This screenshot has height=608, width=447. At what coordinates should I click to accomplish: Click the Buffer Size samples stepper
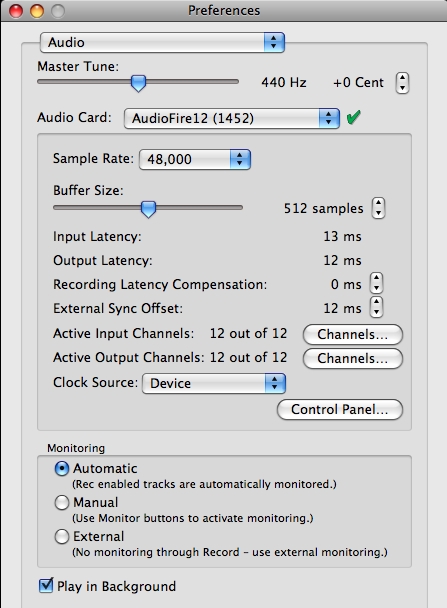point(378,208)
